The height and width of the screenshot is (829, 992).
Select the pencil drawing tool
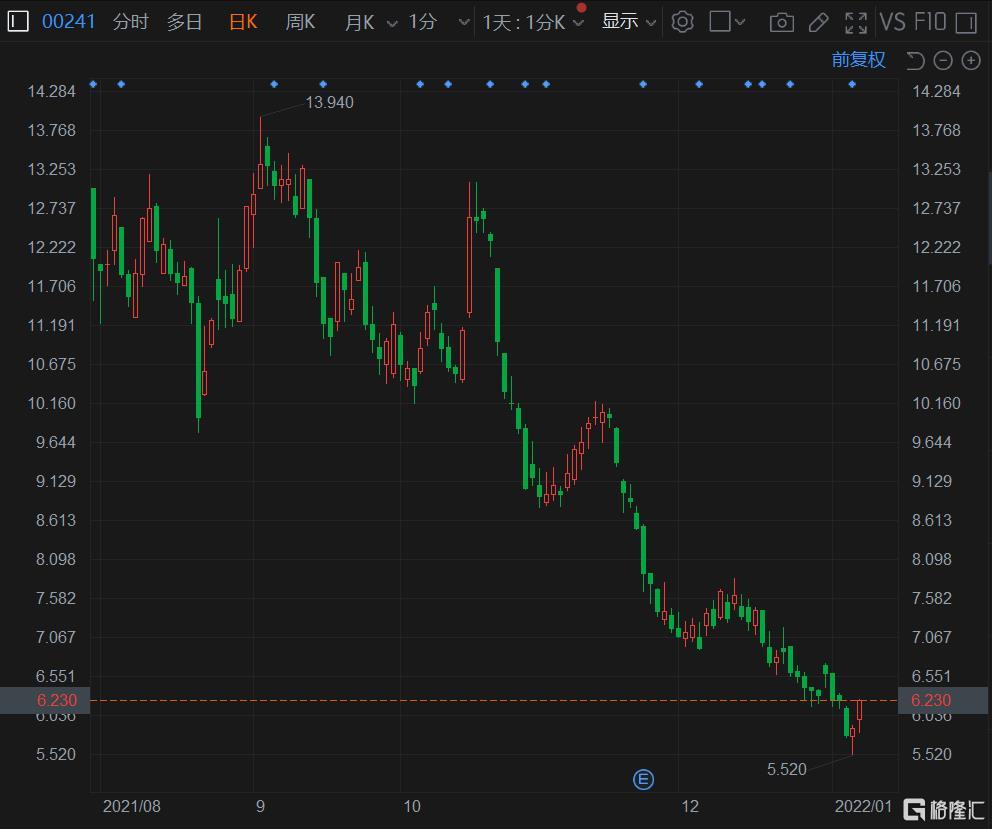pyautogui.click(x=818, y=21)
